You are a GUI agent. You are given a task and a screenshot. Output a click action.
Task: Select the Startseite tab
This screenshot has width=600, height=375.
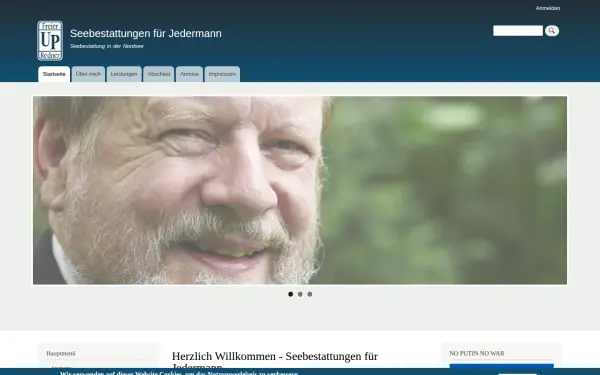(54, 74)
